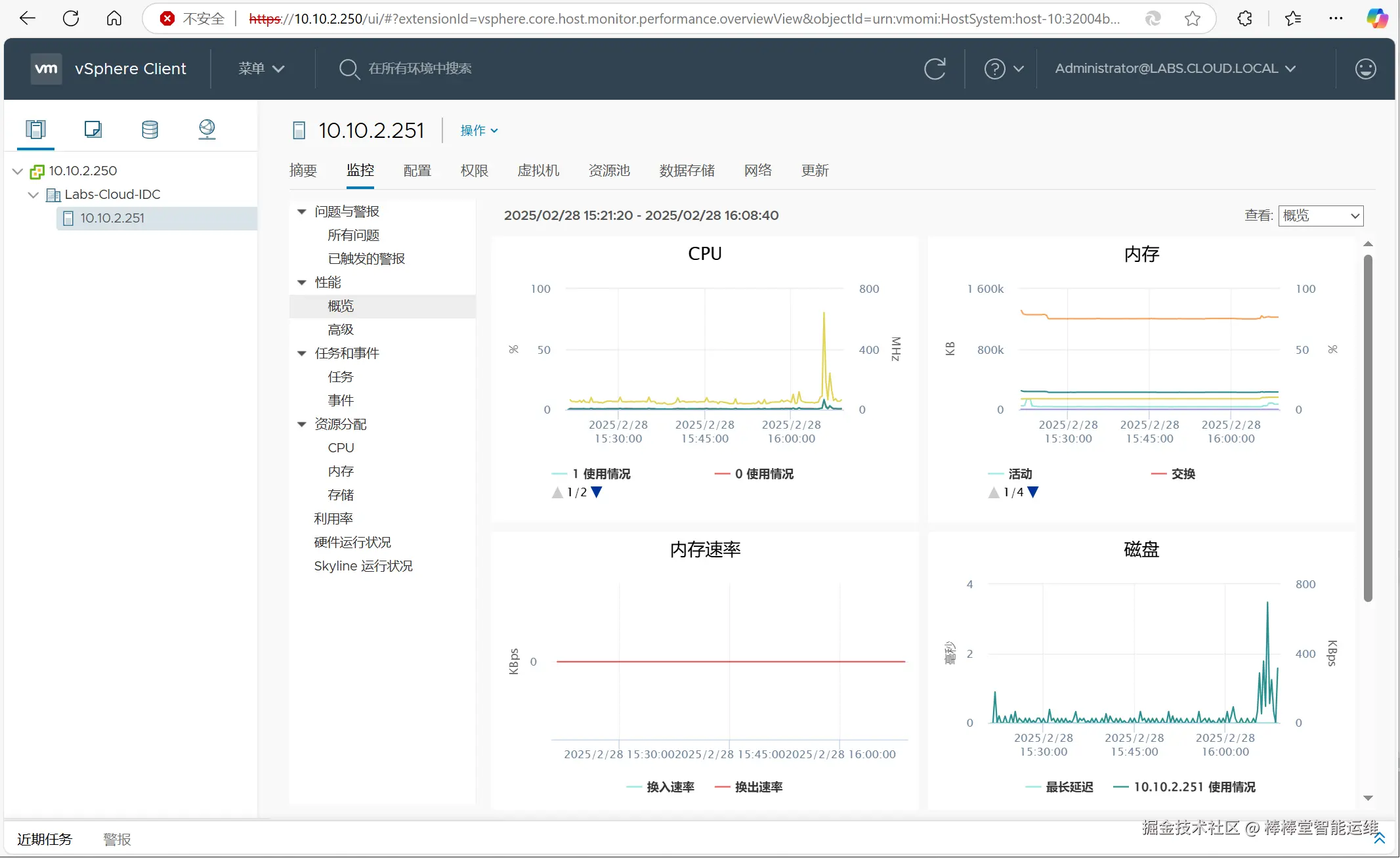Open the Storage inventory view icon
1400x858 pixels.
click(150, 129)
